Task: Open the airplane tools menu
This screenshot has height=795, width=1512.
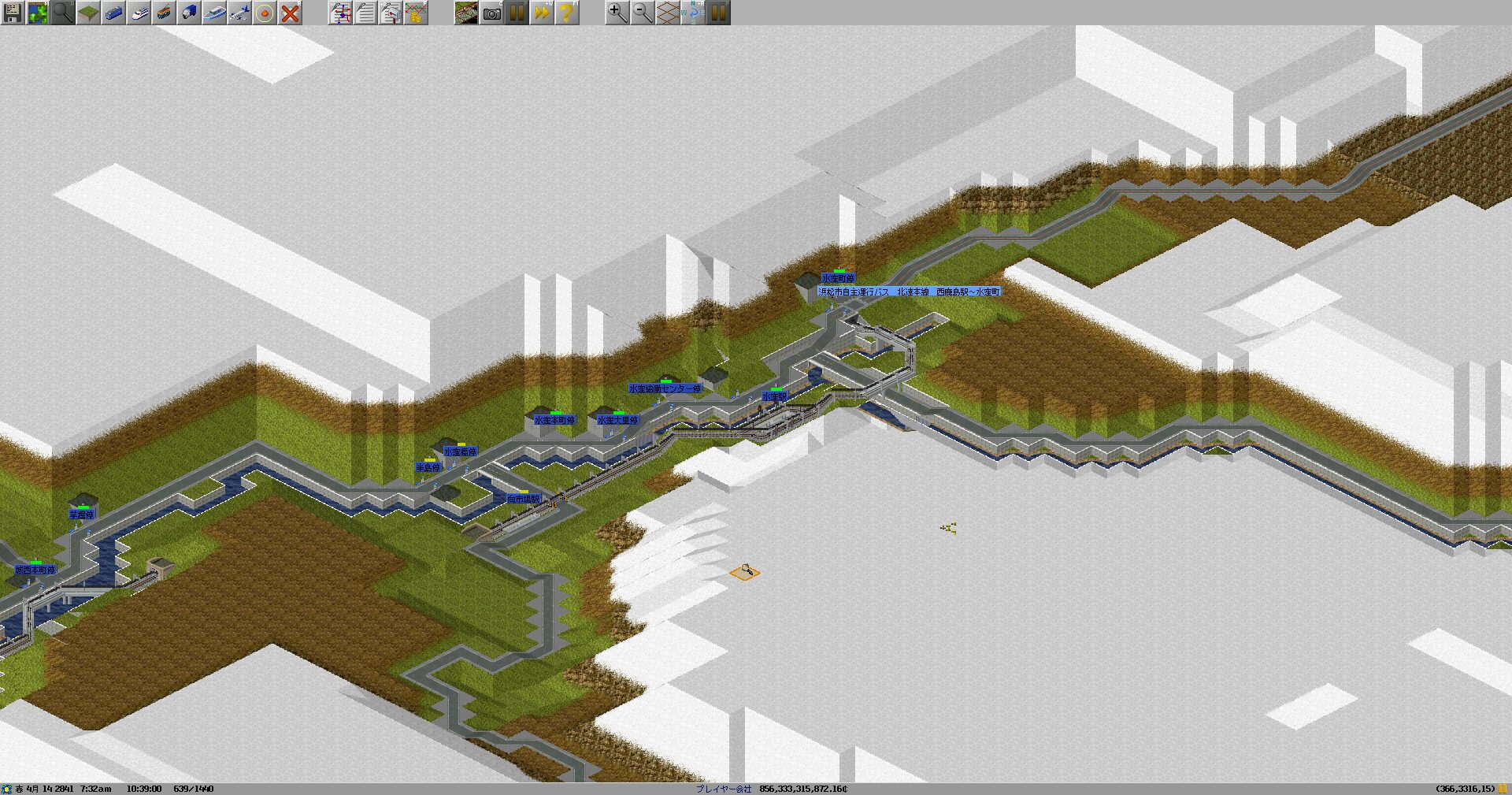Action: coord(239,13)
